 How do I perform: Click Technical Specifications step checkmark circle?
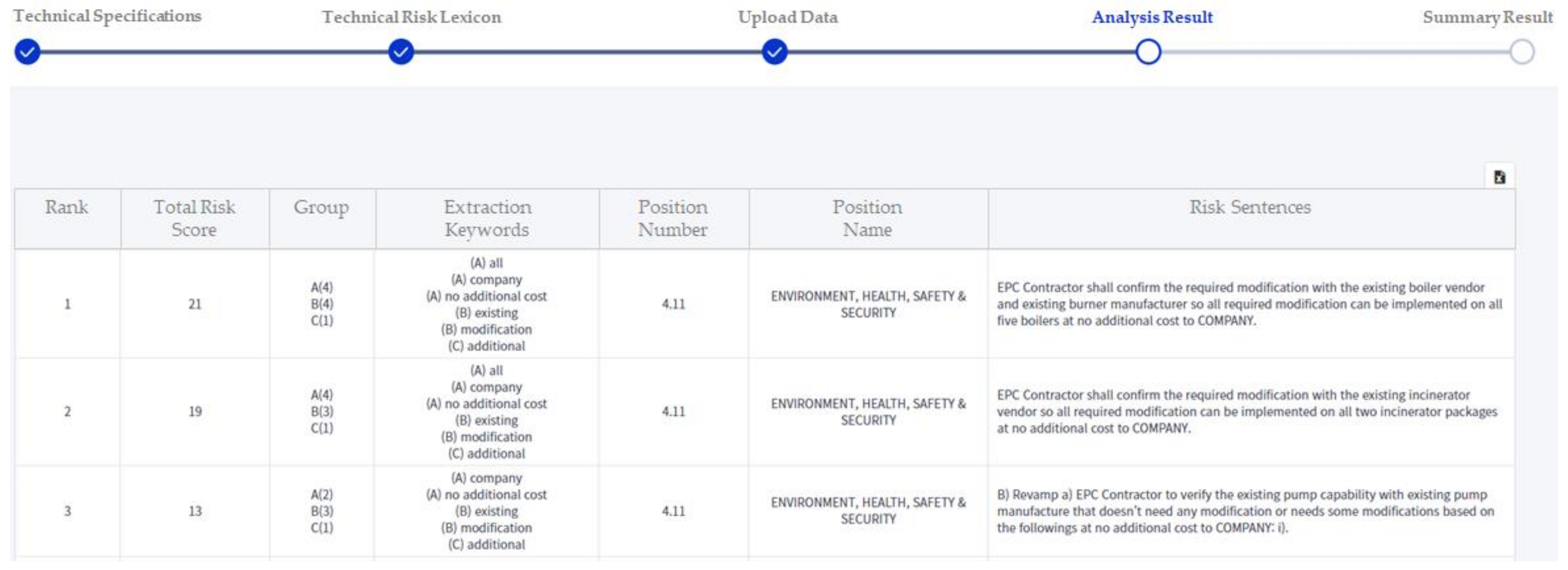tap(27, 52)
